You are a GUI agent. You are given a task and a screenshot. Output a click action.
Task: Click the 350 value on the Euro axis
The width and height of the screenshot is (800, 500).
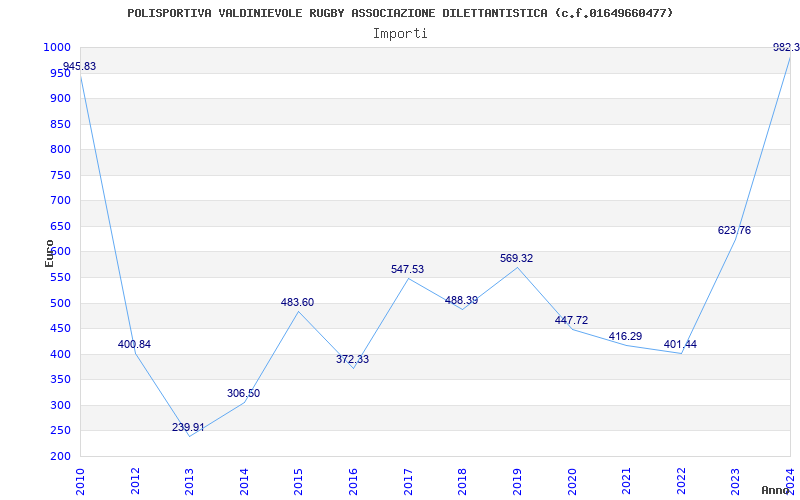[x=60, y=380]
